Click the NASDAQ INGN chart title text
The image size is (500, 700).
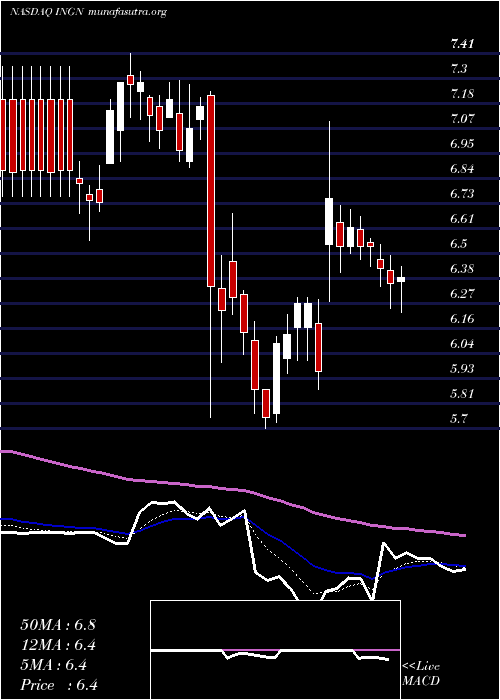pos(88,12)
